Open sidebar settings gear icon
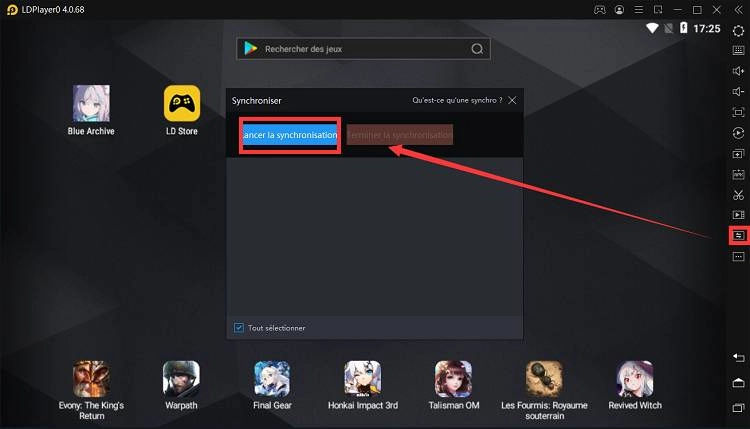Image resolution: width=750 pixels, height=429 pixels. pyautogui.click(x=739, y=31)
